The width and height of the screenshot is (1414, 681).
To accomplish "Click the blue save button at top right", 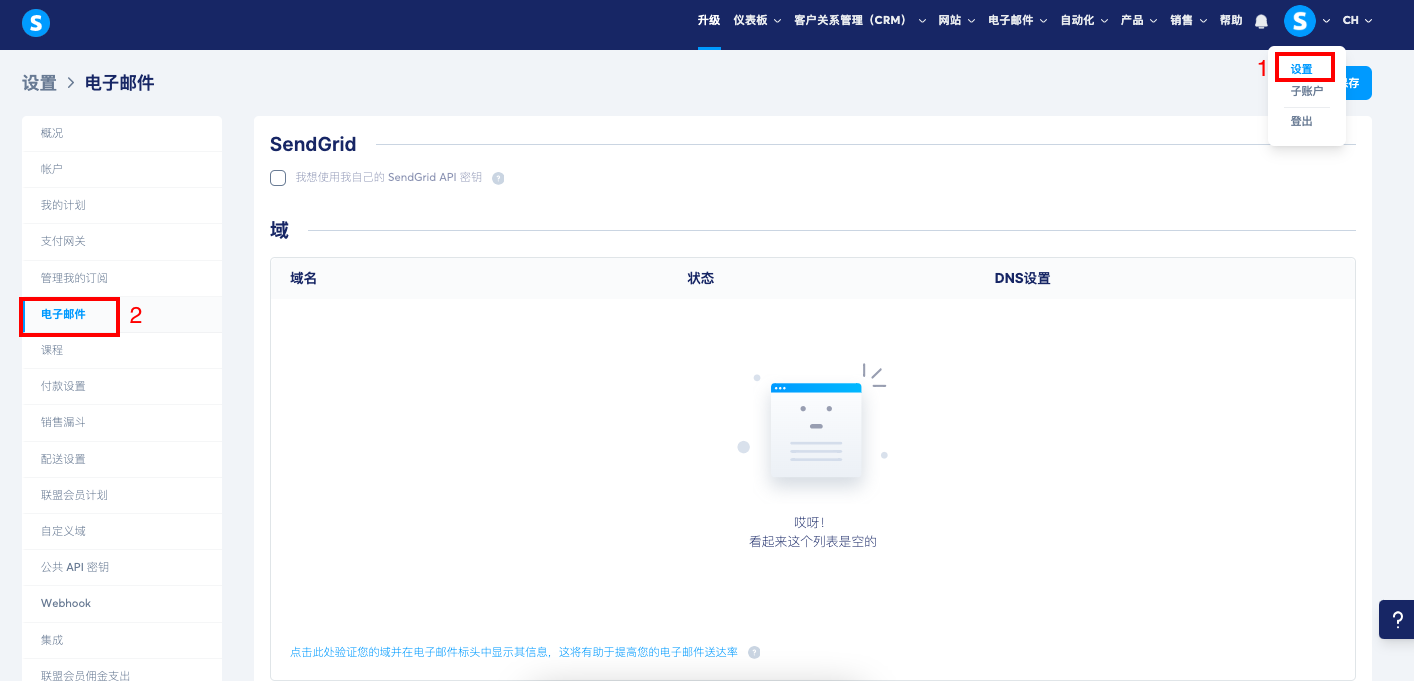I will point(1358,83).
